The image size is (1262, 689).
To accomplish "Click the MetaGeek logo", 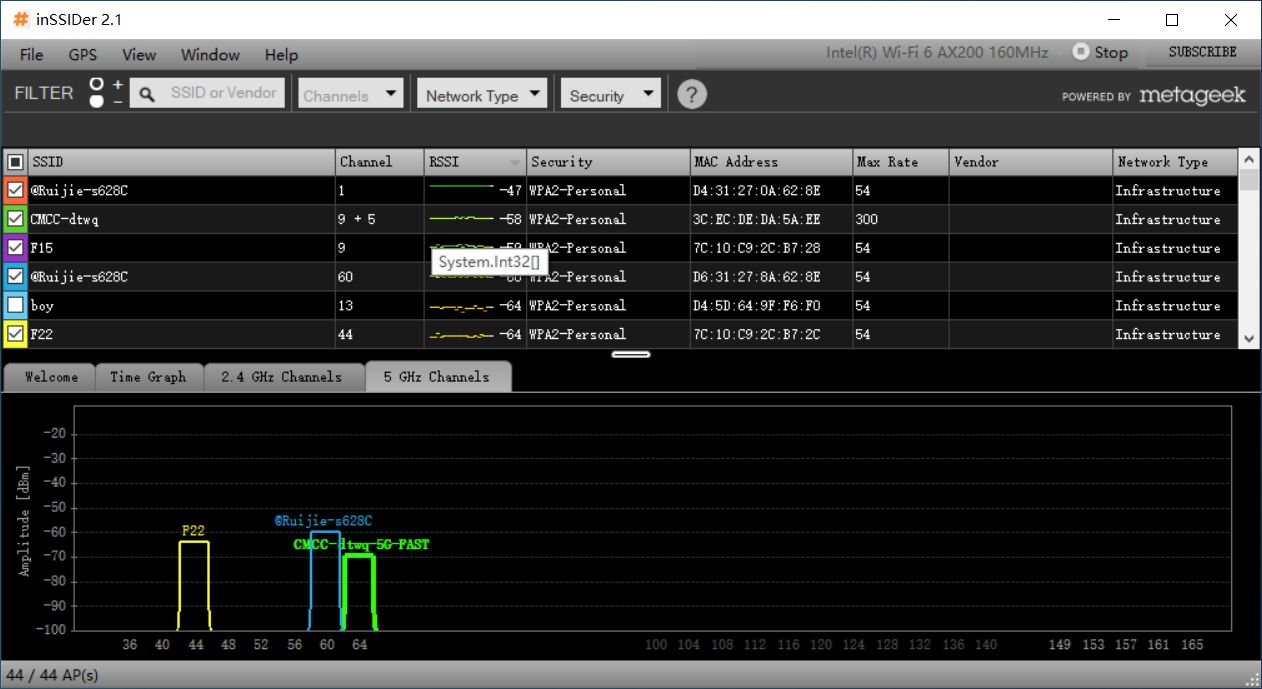I will tap(1192, 95).
